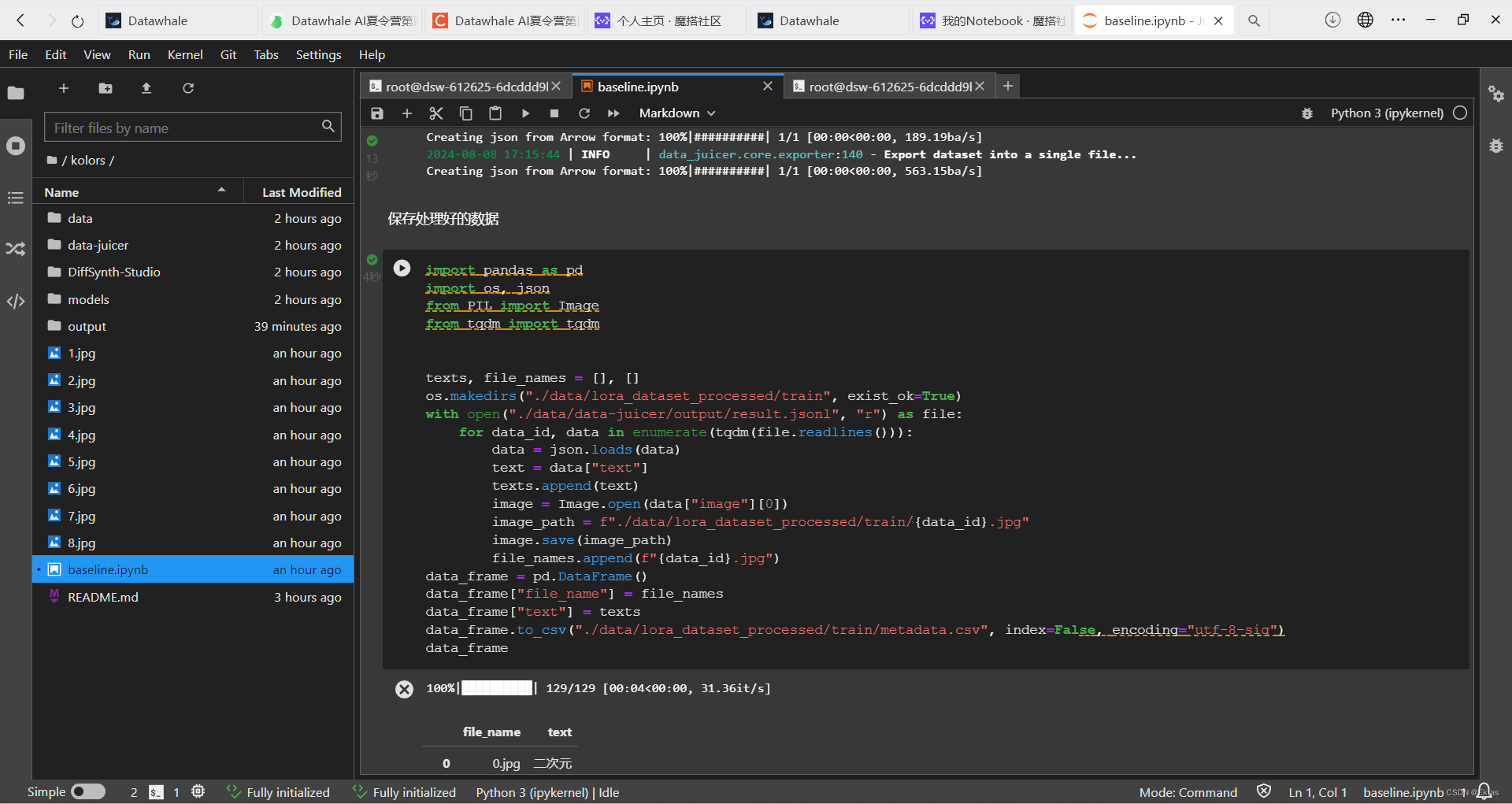
Task: Select the 8.jpg image file
Action: click(x=193, y=543)
